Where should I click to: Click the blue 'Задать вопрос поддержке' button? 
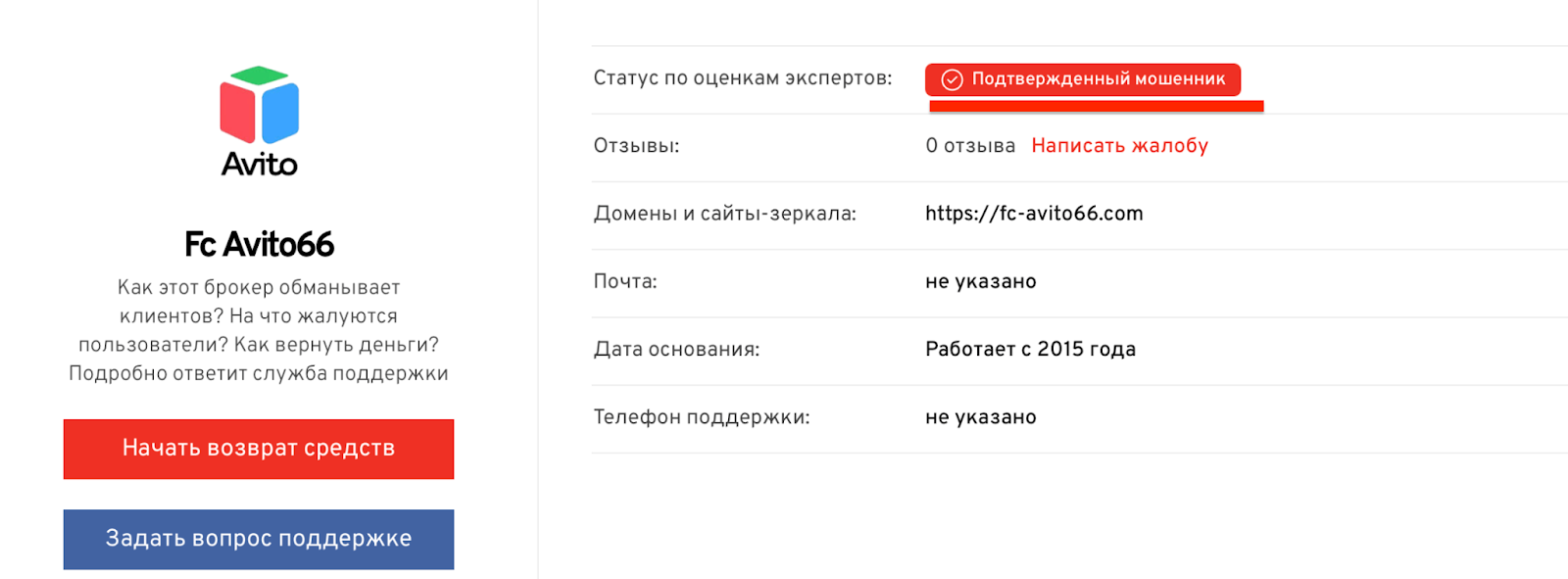[259, 539]
